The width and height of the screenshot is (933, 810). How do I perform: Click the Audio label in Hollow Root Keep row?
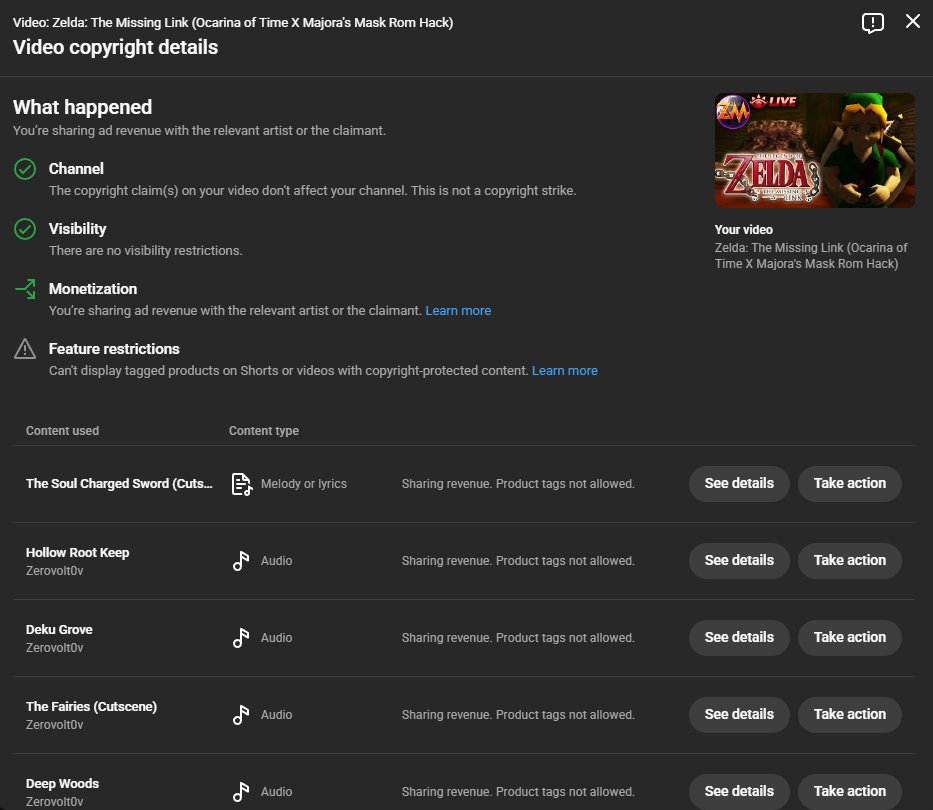[x=277, y=561]
